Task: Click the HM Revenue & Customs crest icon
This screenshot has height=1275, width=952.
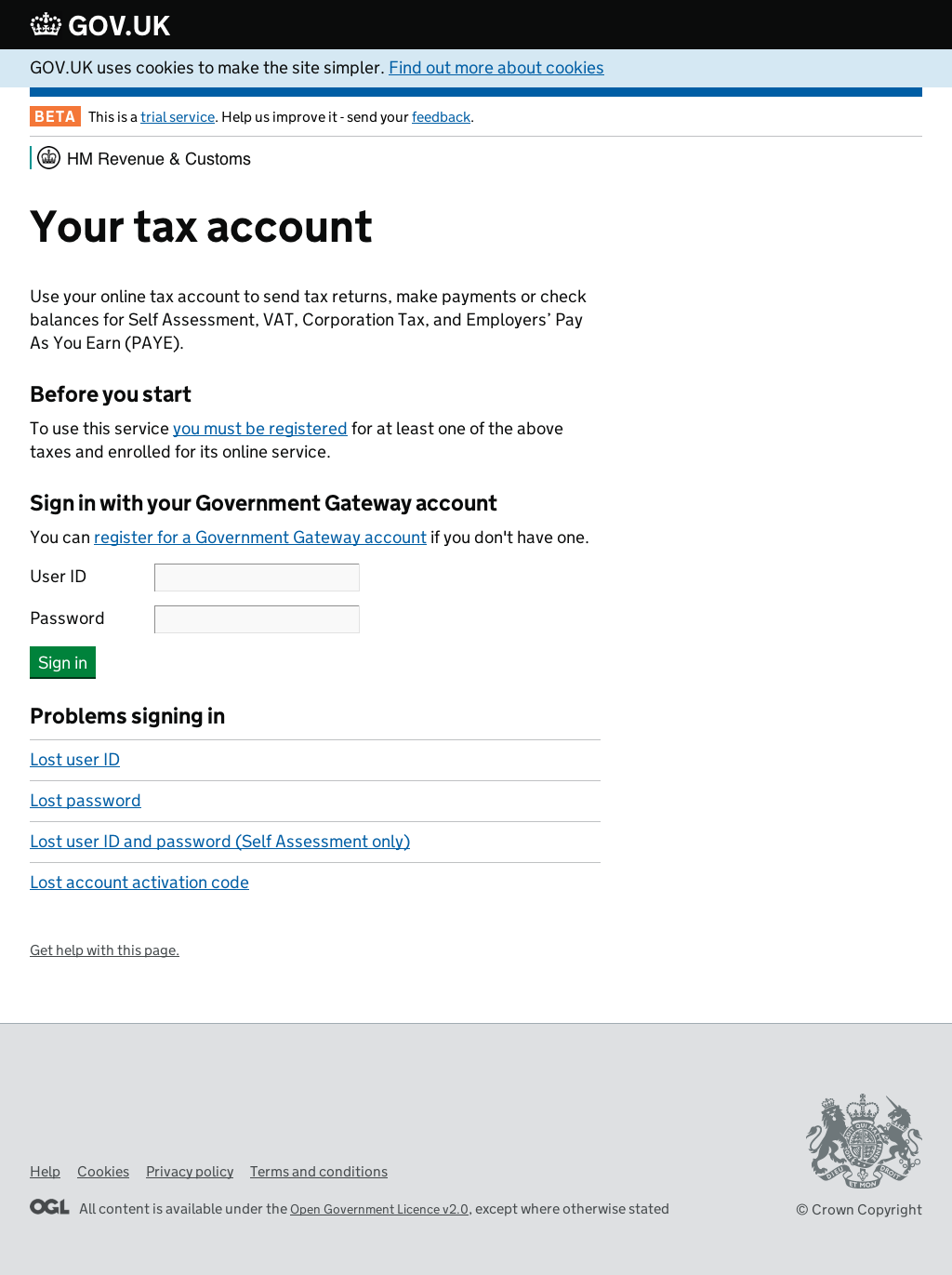Action: 49,158
